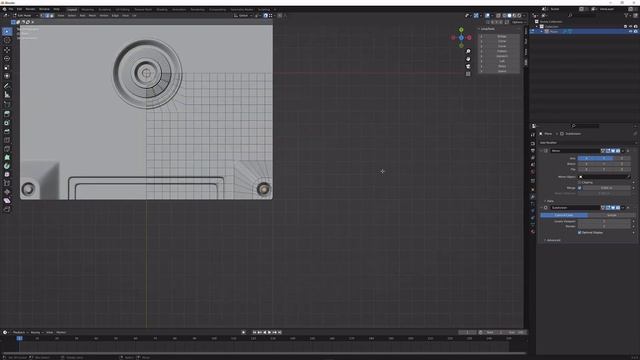Enable face select mode

click(52, 16)
